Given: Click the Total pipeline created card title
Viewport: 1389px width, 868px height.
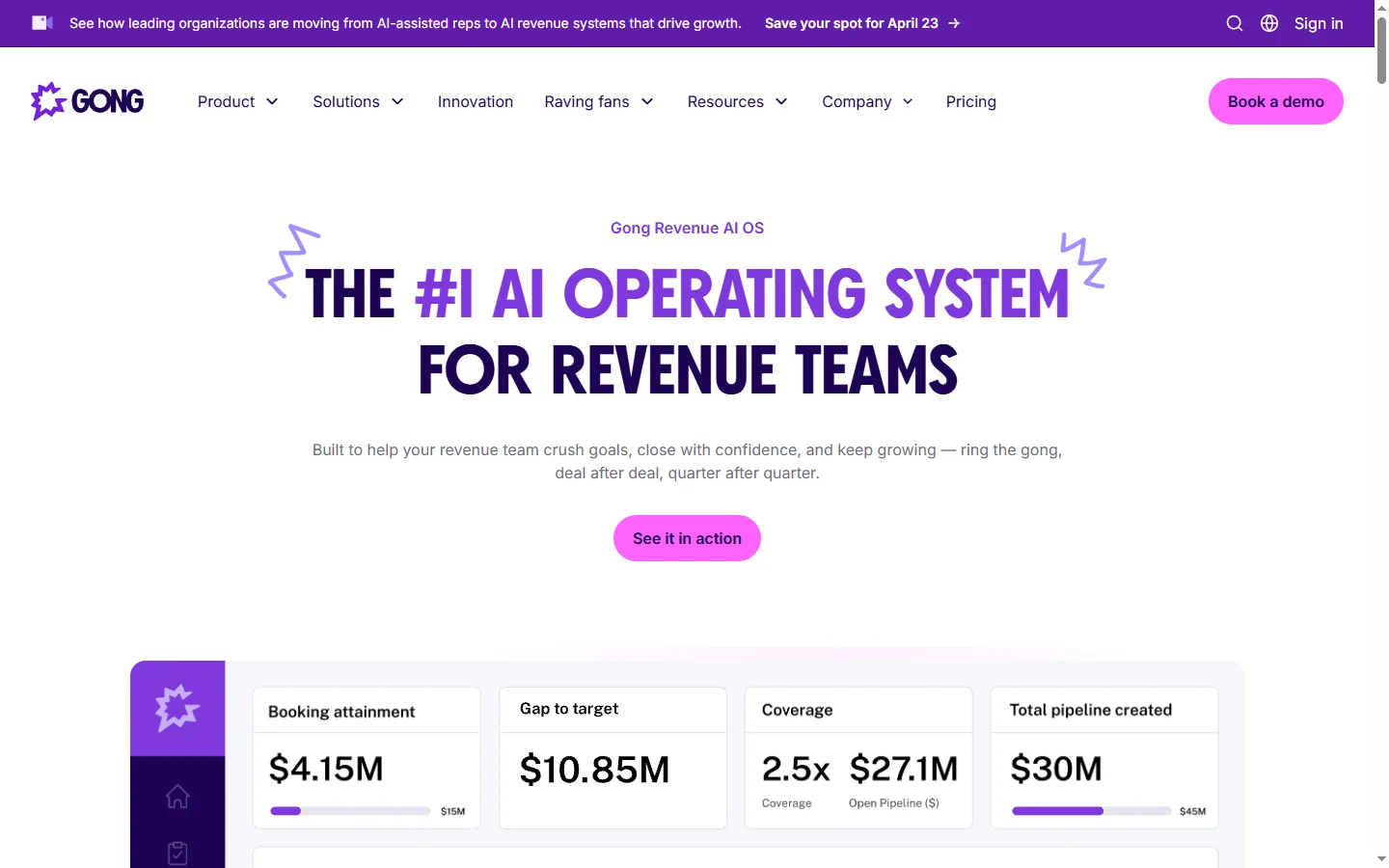Looking at the screenshot, I should pyautogui.click(x=1091, y=710).
